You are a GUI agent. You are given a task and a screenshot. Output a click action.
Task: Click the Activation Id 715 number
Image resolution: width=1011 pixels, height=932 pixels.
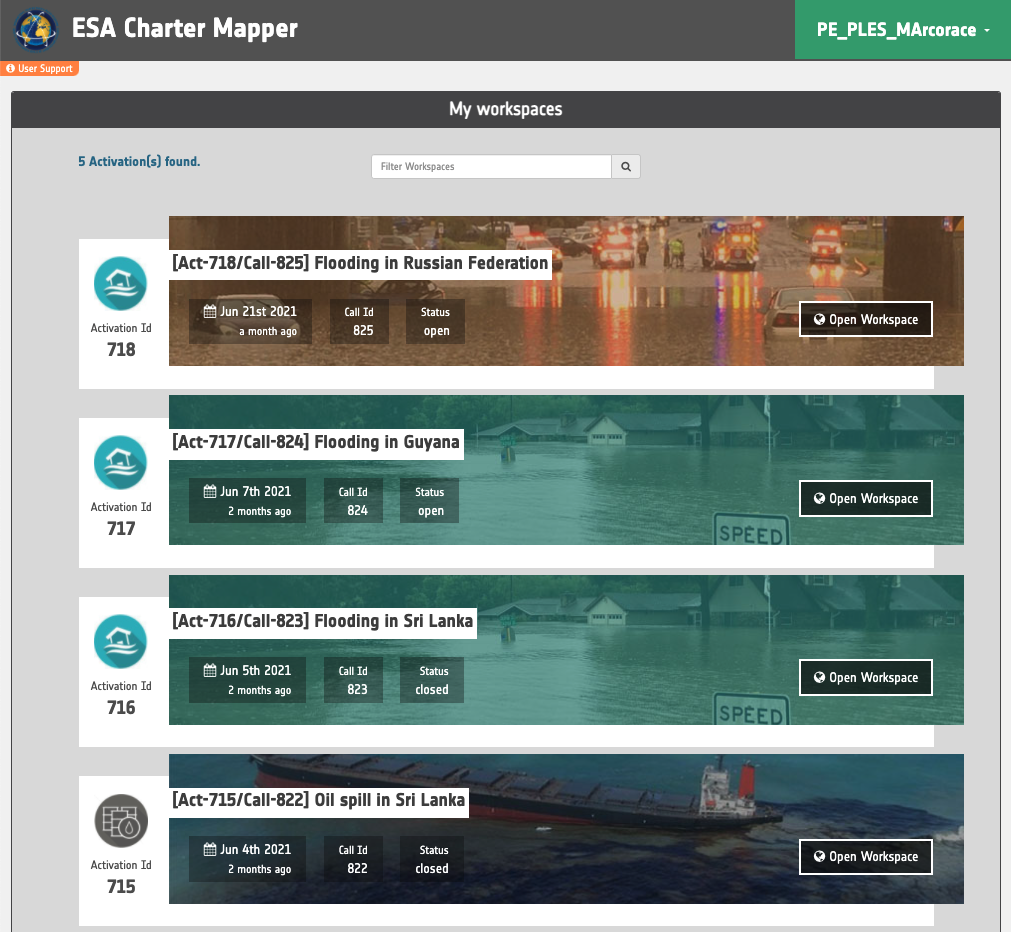(121, 887)
